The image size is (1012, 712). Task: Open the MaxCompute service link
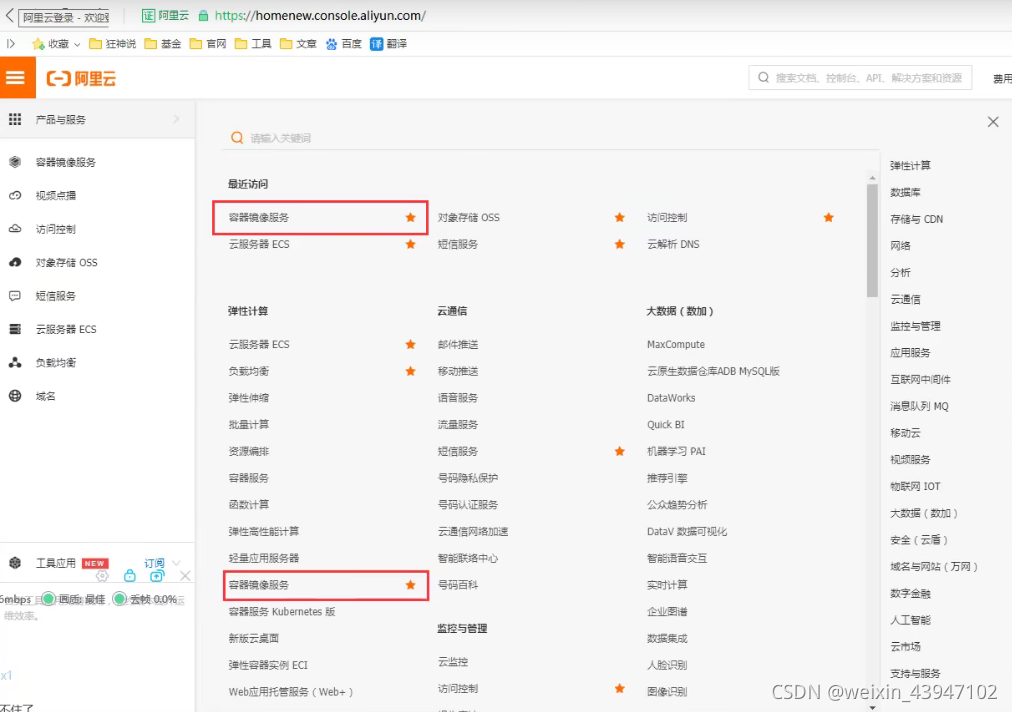pos(676,345)
